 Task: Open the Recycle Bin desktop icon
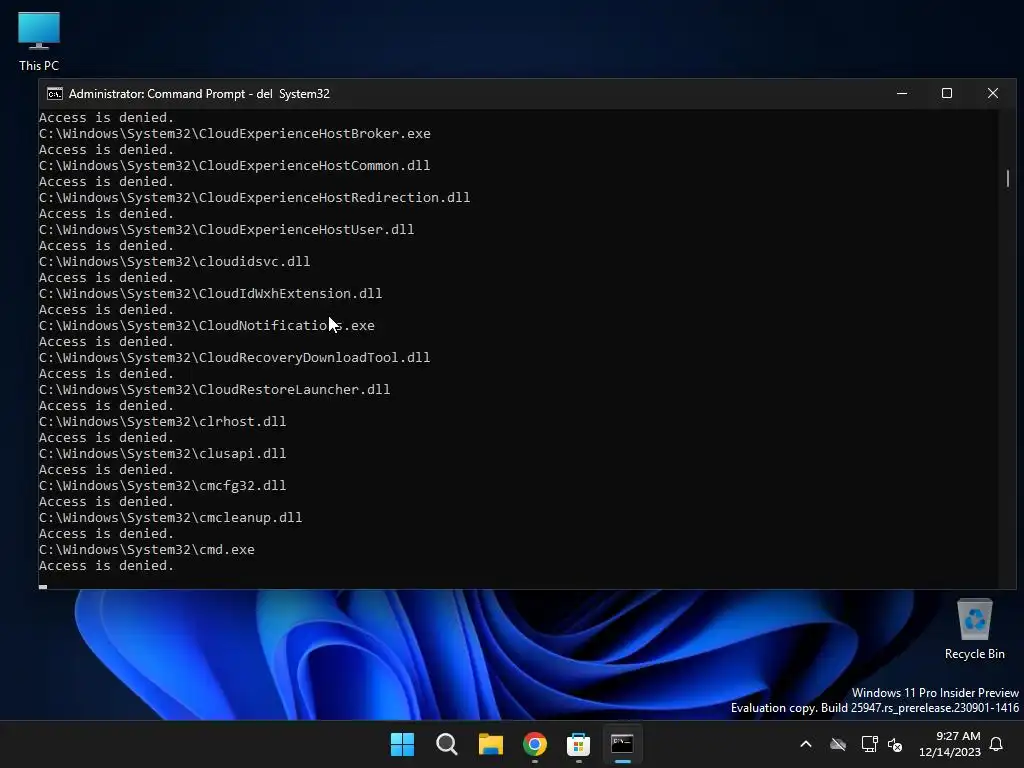click(x=974, y=630)
